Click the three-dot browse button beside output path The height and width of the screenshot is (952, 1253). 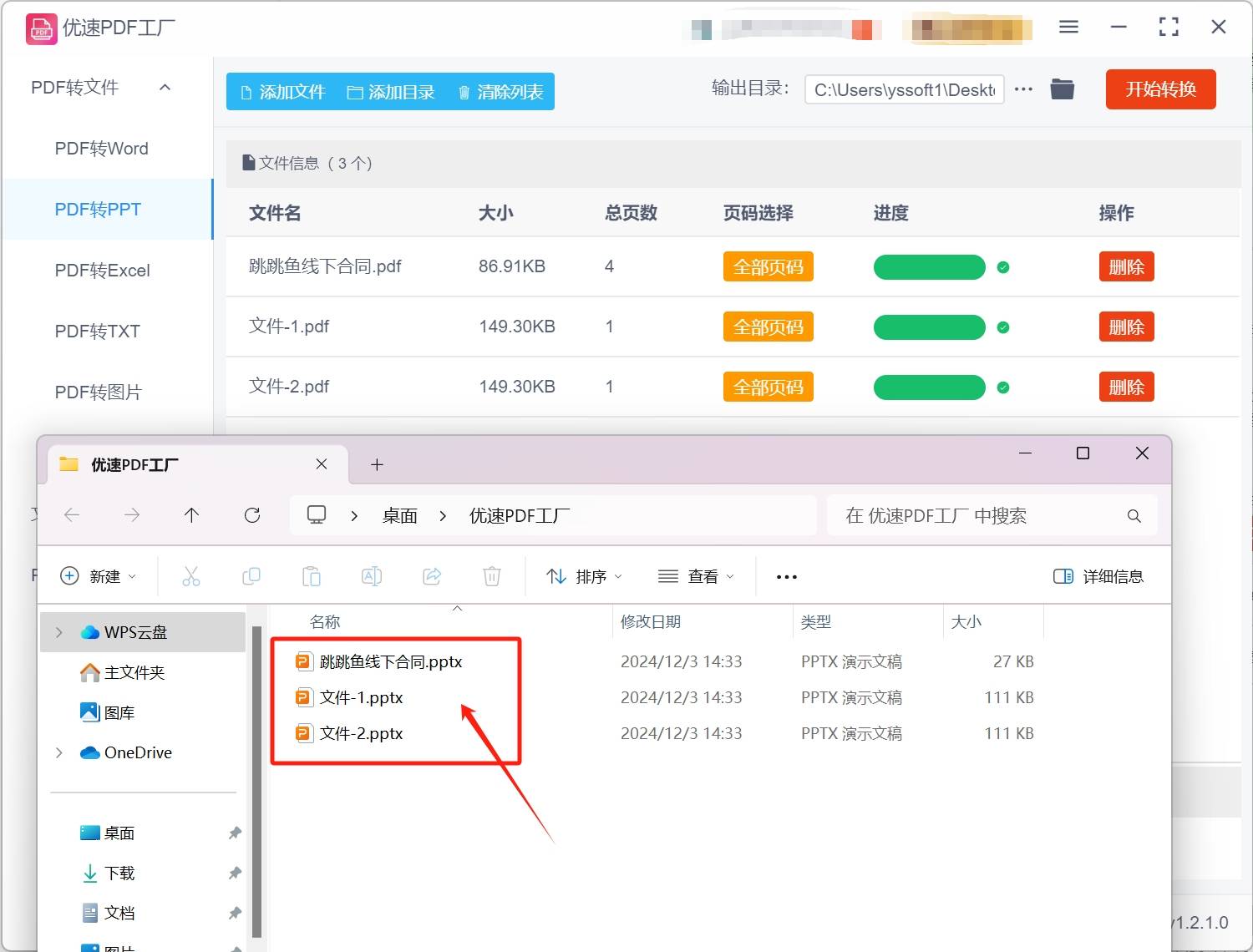(x=1023, y=89)
